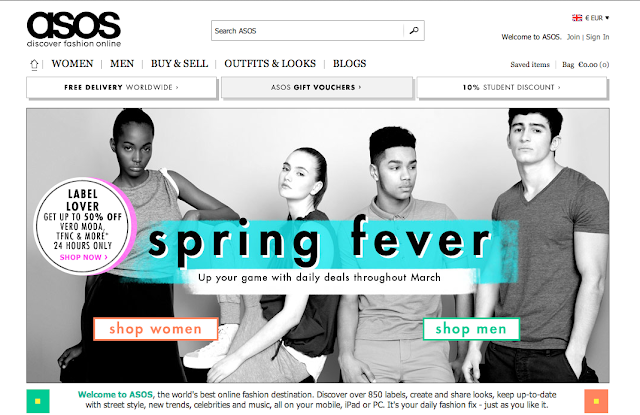Open the 10% Student Discount banner
Viewport: 640px width, 415px height.
tap(512, 87)
